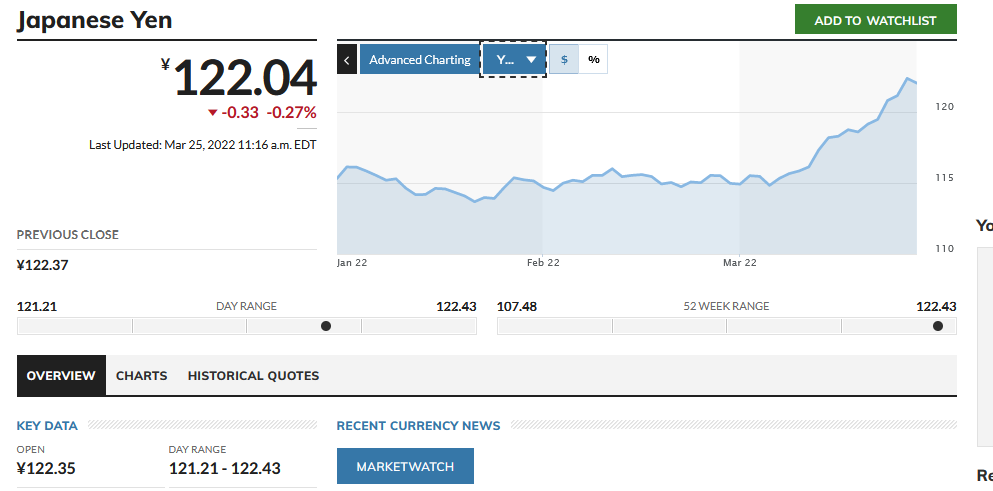993x491 pixels.
Task: Click the MarketWatch news button
Action: (405, 466)
